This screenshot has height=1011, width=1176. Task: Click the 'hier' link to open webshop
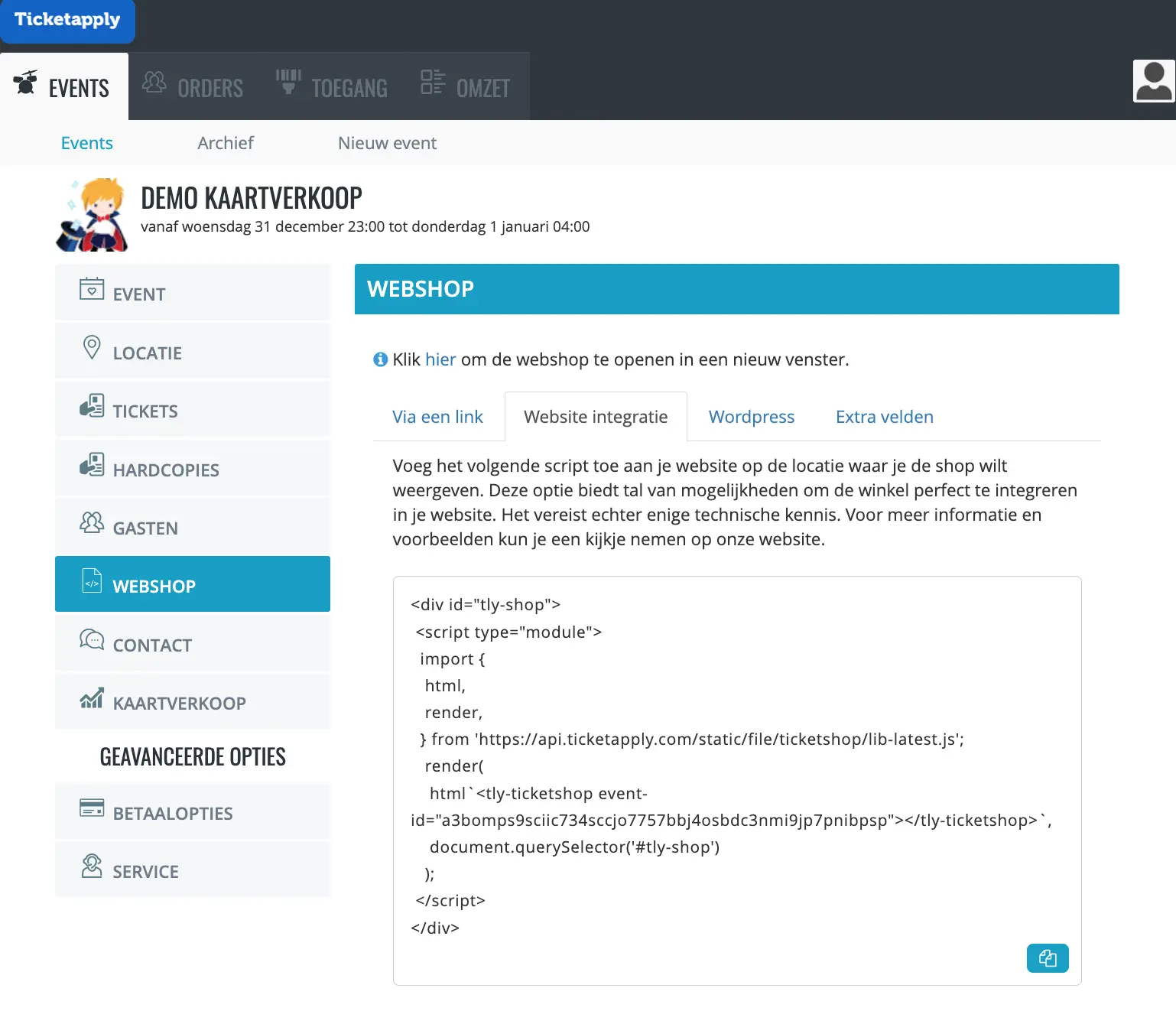(x=440, y=359)
